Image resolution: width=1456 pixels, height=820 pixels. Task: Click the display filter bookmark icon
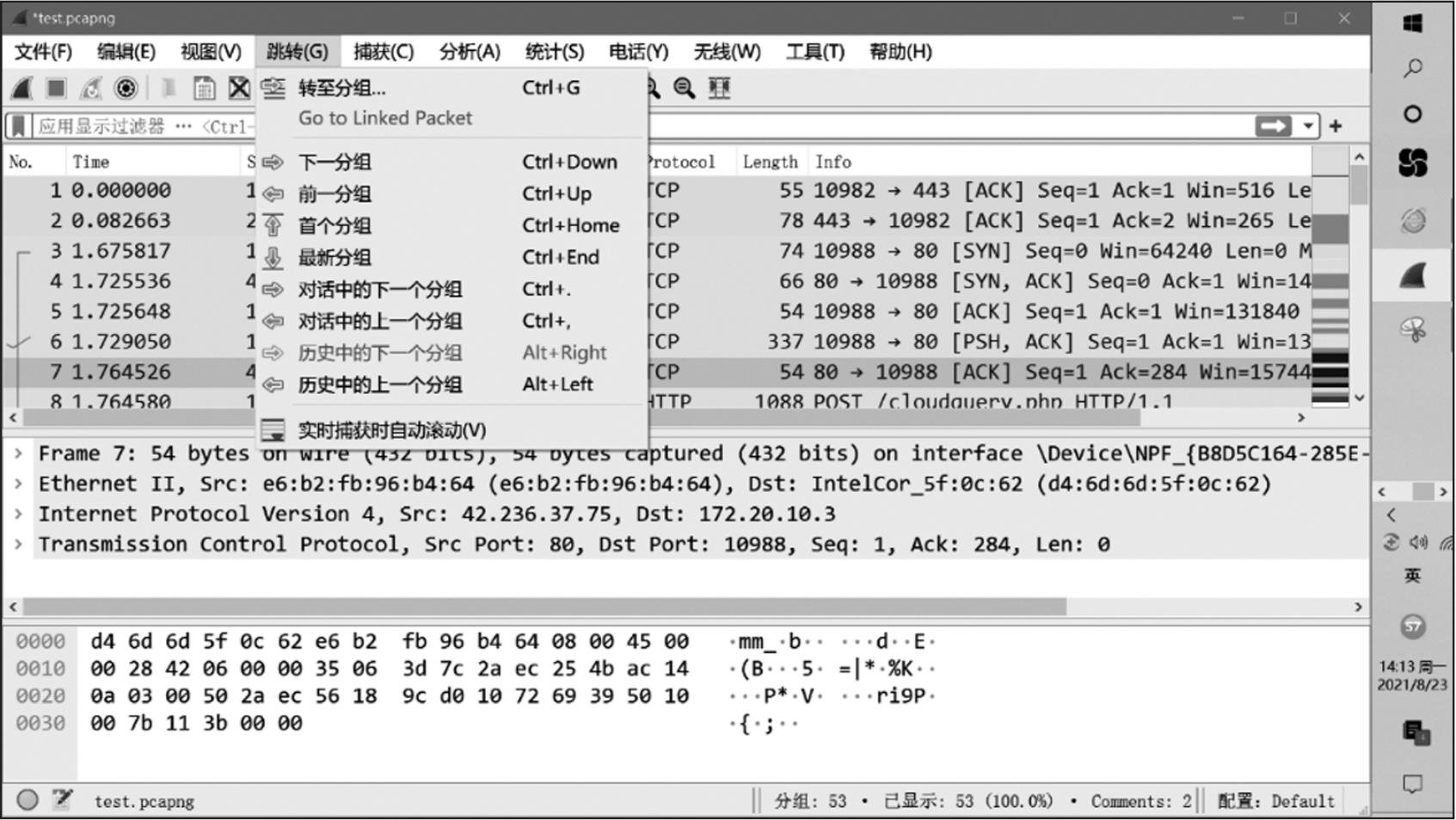pos(19,126)
